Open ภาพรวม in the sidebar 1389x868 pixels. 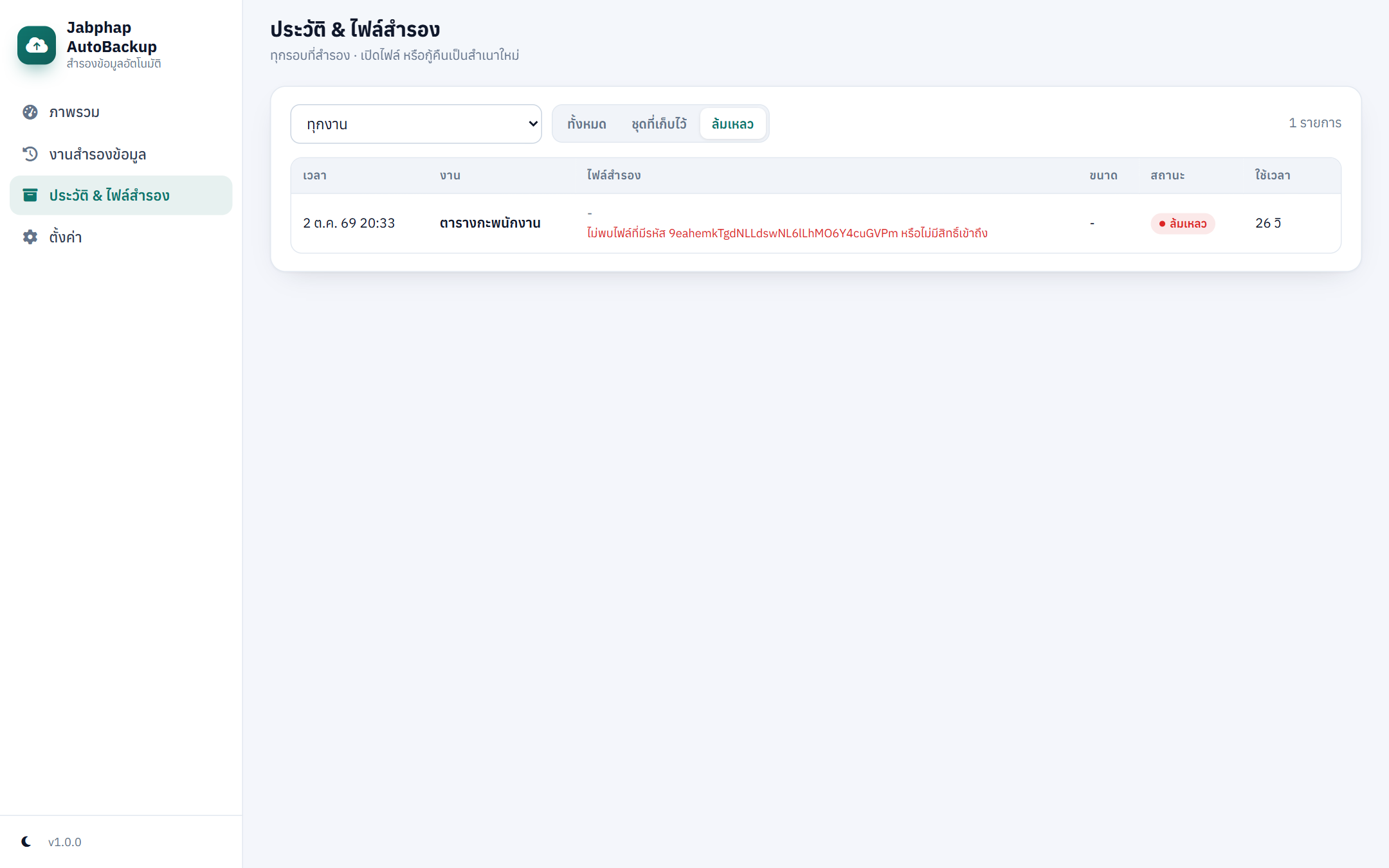click(121, 112)
